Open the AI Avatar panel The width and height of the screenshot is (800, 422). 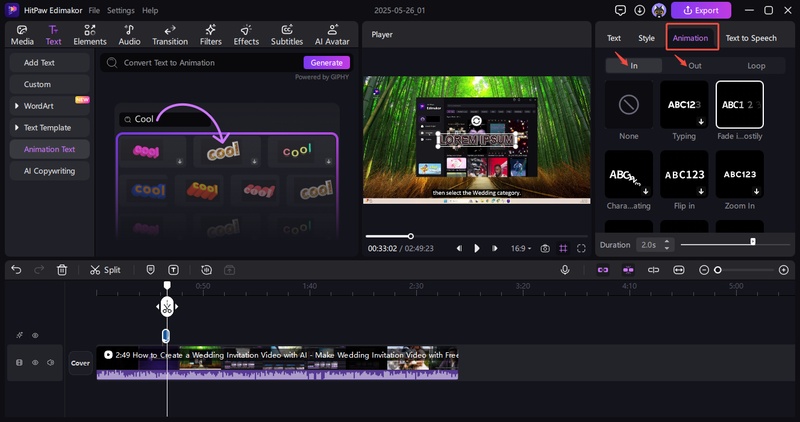(332, 35)
